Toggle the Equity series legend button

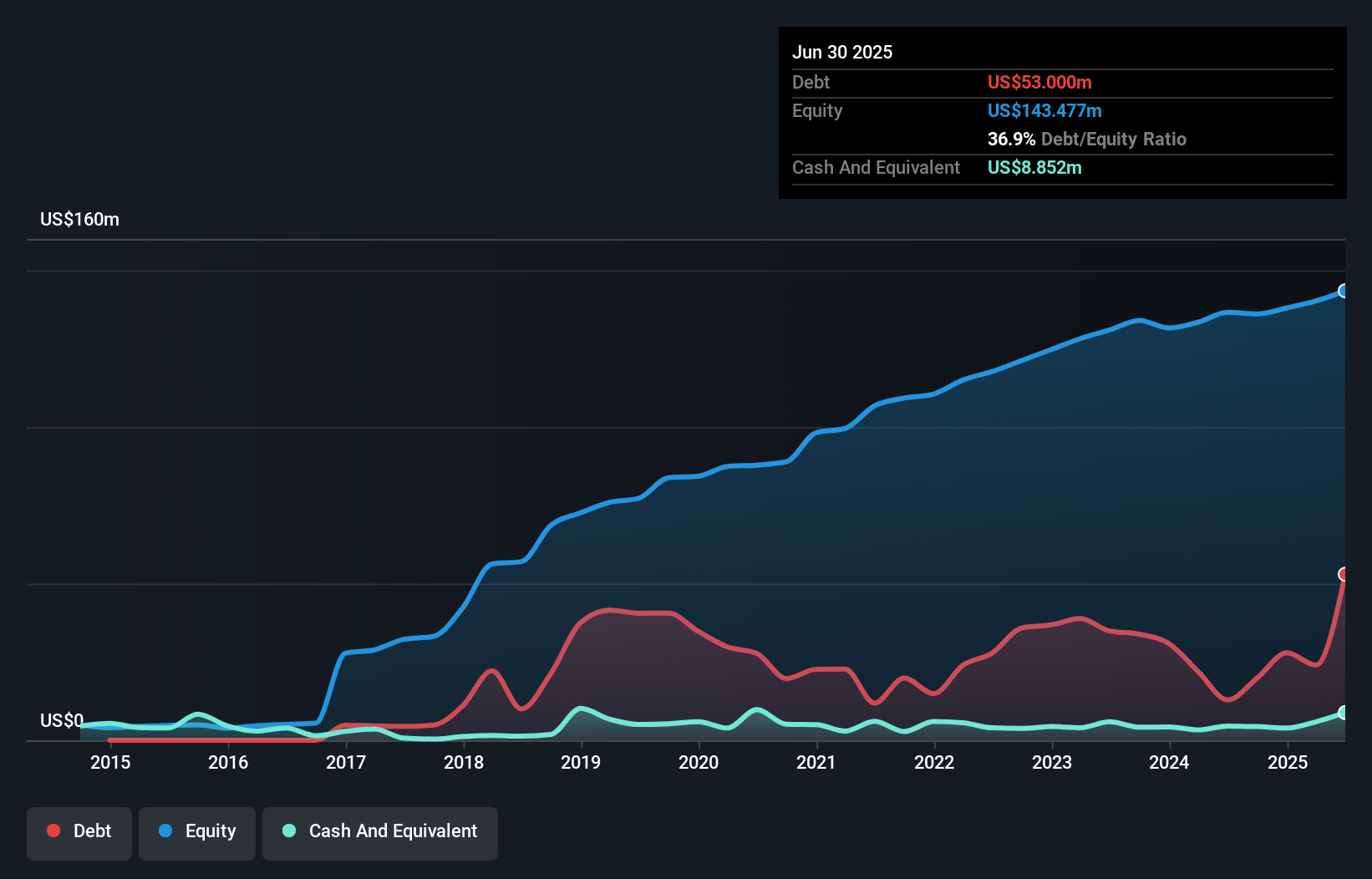point(197,833)
